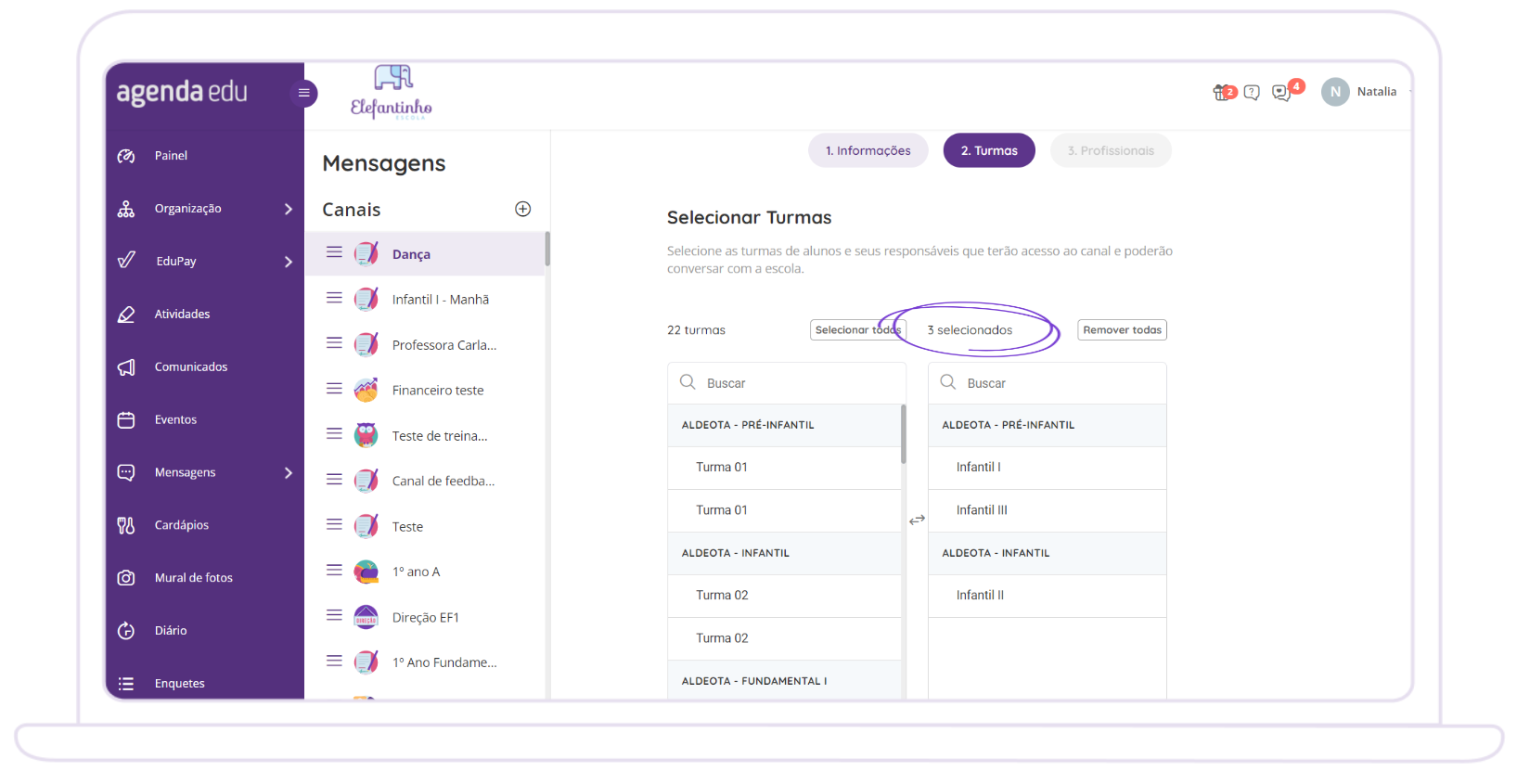This screenshot has width=1517, height=784.
Task: Click the Organização hierarchy icon
Action: (x=126, y=209)
